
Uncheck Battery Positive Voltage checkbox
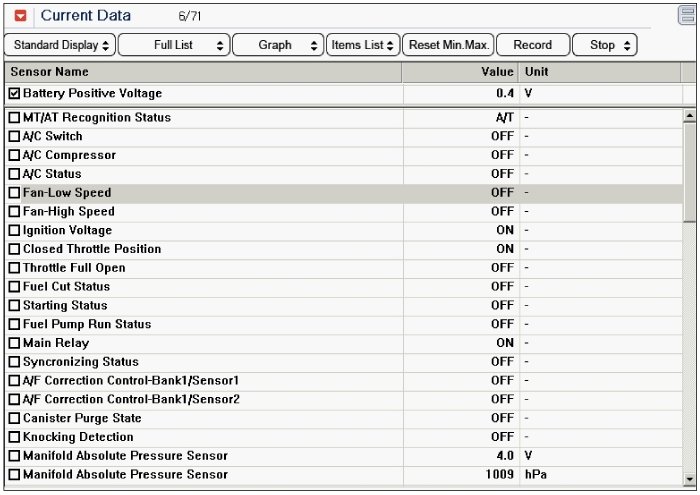14,93
